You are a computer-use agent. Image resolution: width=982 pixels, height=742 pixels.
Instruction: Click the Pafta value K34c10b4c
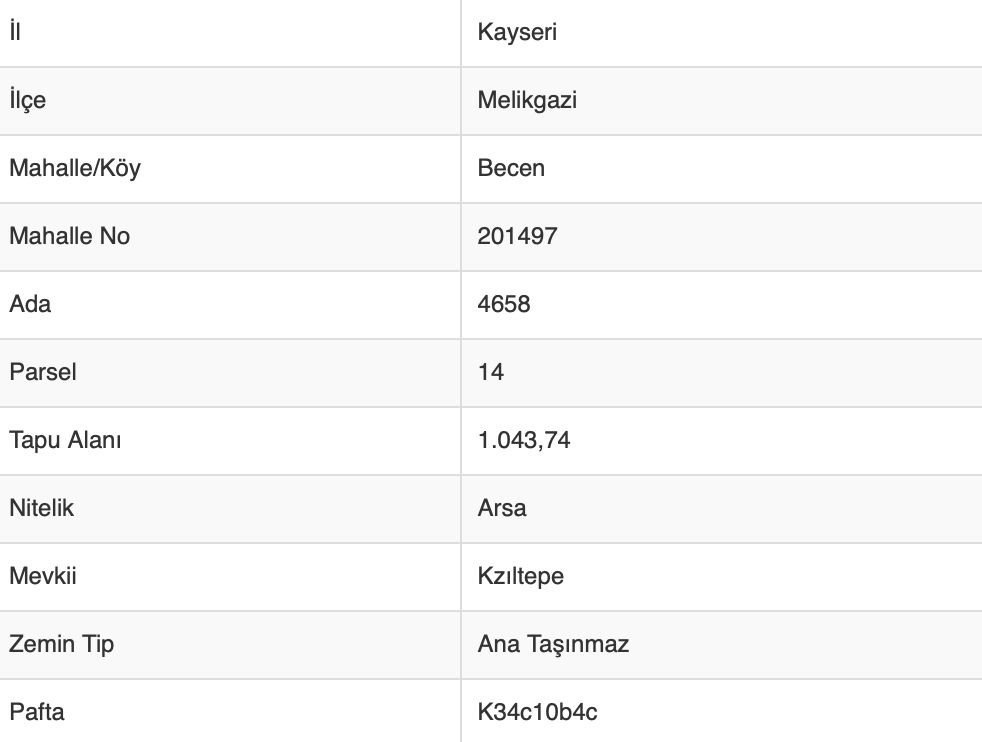coord(537,712)
